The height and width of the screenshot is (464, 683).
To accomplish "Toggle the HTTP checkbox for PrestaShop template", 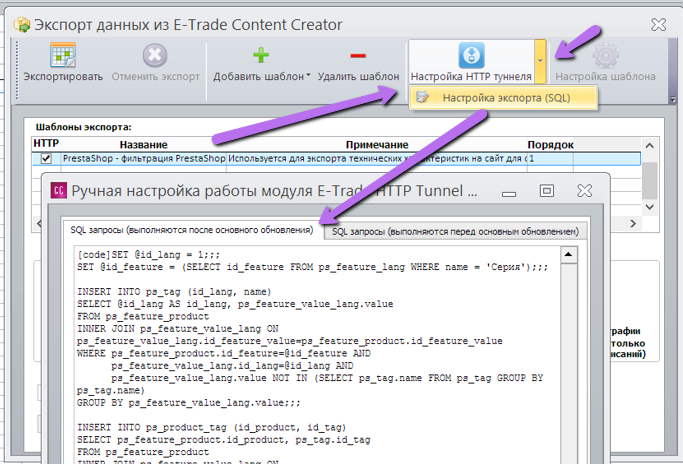I will coord(46,159).
